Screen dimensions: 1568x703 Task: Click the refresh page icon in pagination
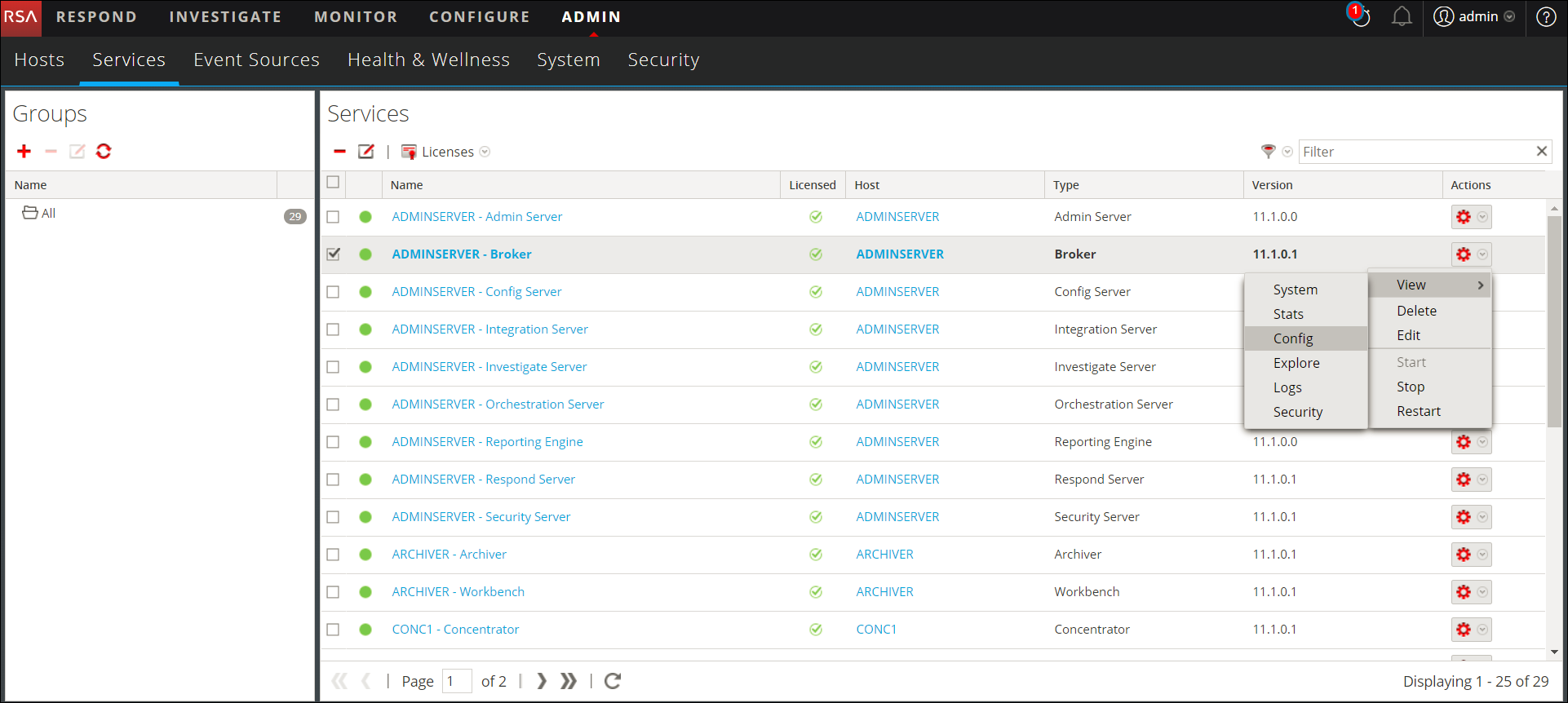tap(613, 681)
